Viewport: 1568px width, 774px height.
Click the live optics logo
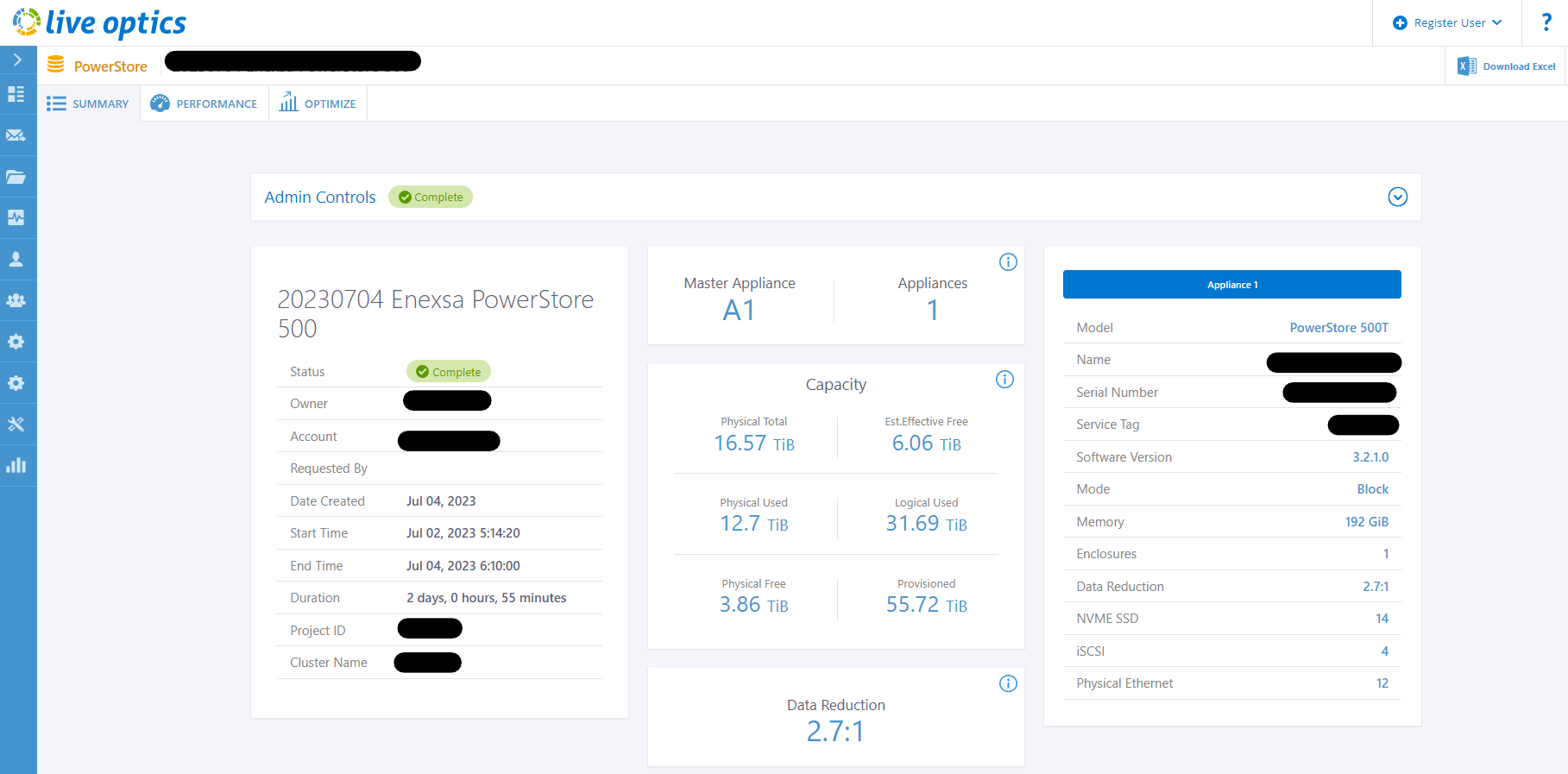100,23
